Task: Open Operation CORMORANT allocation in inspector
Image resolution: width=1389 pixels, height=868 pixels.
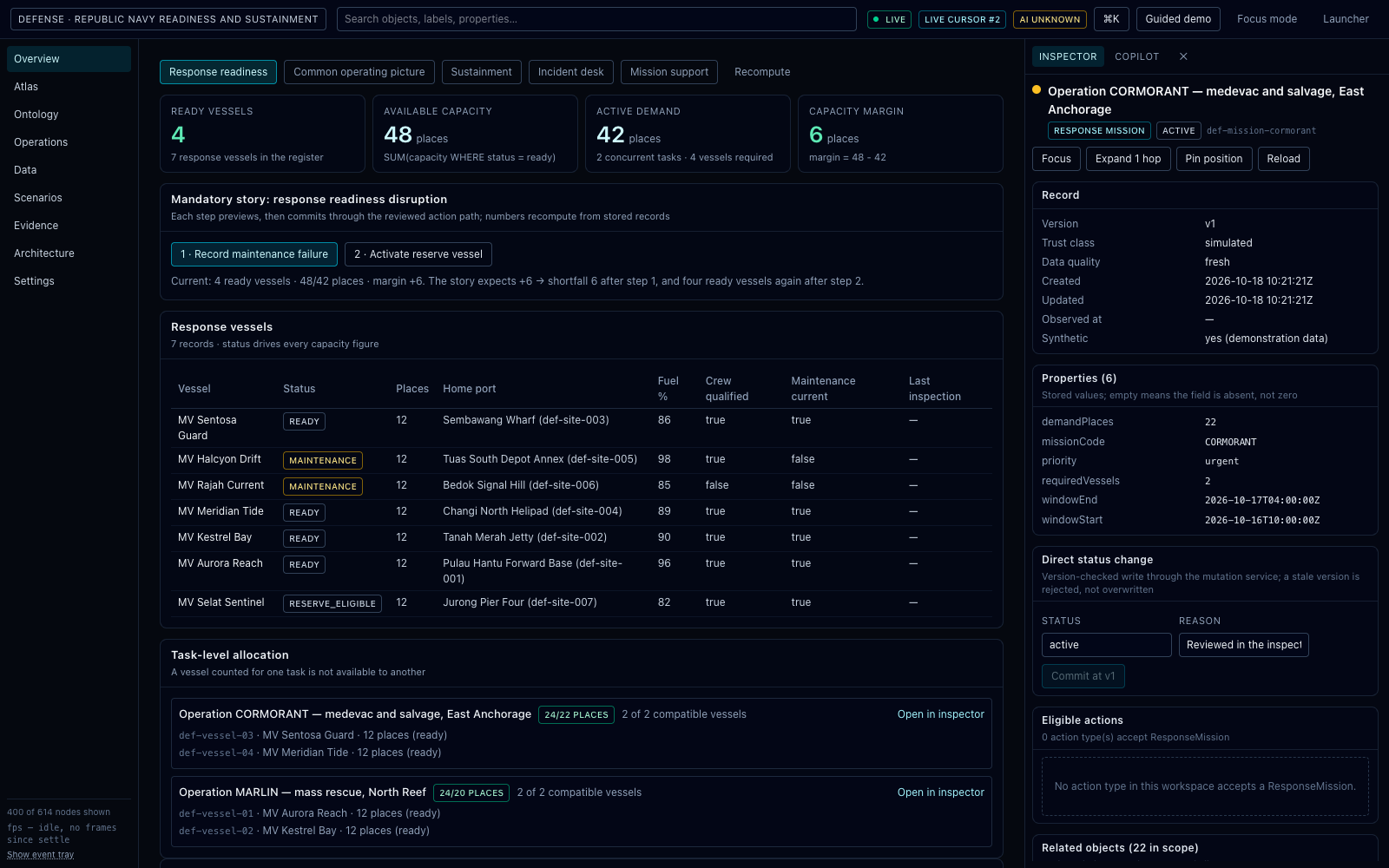Action: tap(941, 714)
